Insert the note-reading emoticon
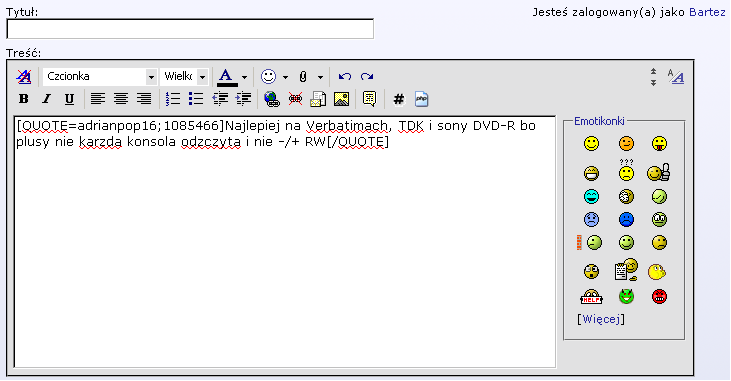The height and width of the screenshot is (381, 731). click(626, 270)
